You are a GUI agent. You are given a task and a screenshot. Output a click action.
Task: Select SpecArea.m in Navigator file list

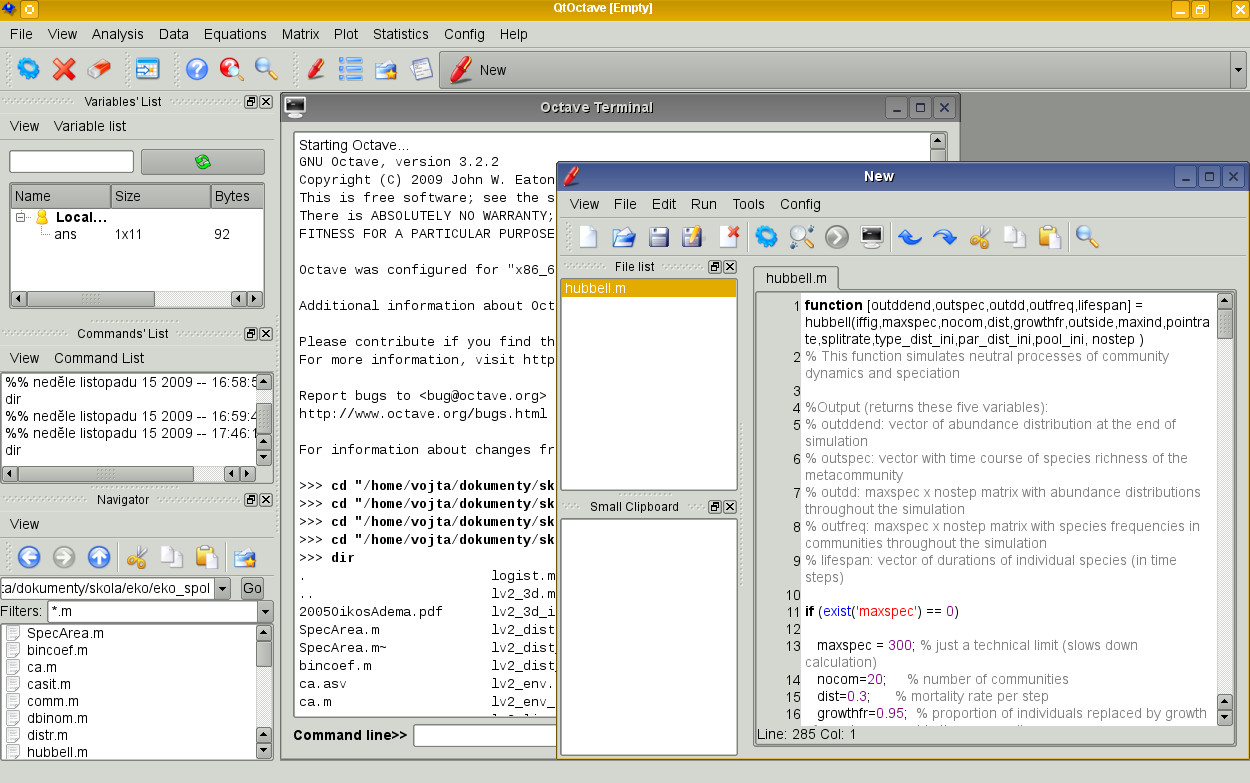click(65, 633)
